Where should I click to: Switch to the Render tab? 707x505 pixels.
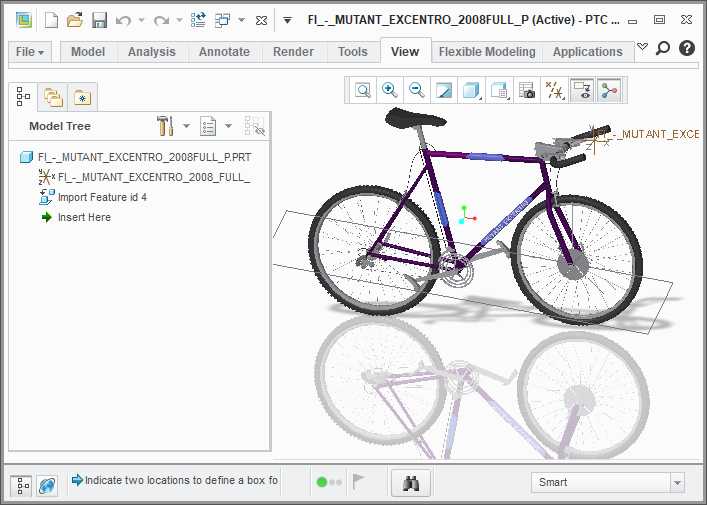293,52
